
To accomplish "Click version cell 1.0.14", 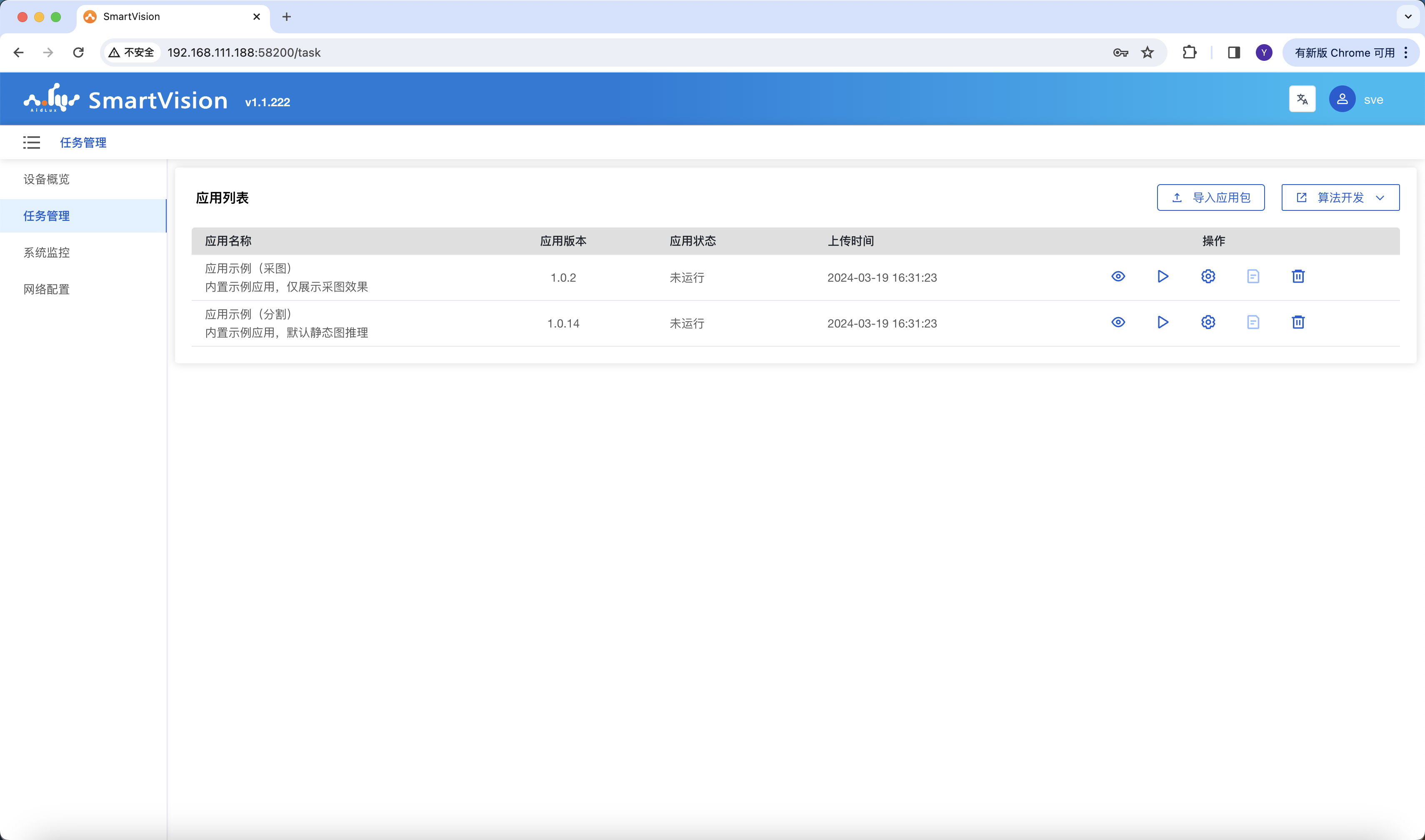I will pyautogui.click(x=563, y=323).
